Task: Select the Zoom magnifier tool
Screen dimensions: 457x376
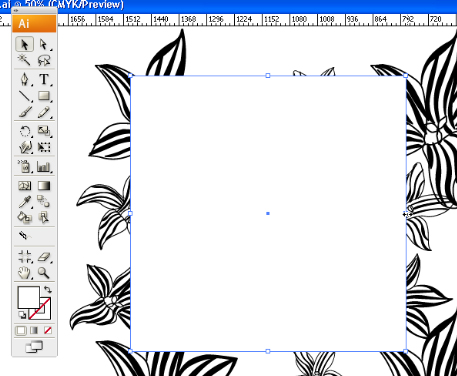Action: (44, 273)
